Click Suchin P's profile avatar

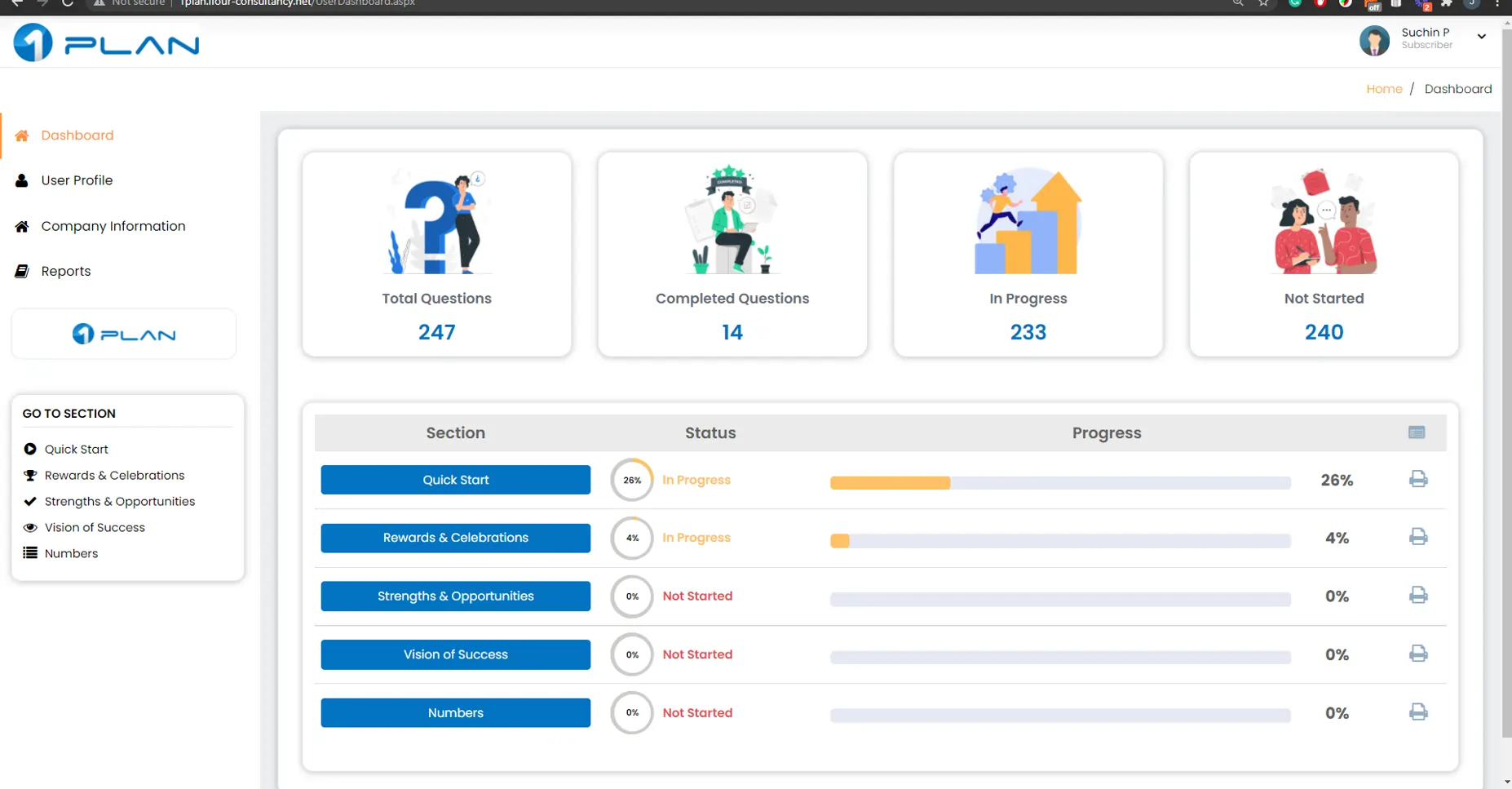[1374, 40]
